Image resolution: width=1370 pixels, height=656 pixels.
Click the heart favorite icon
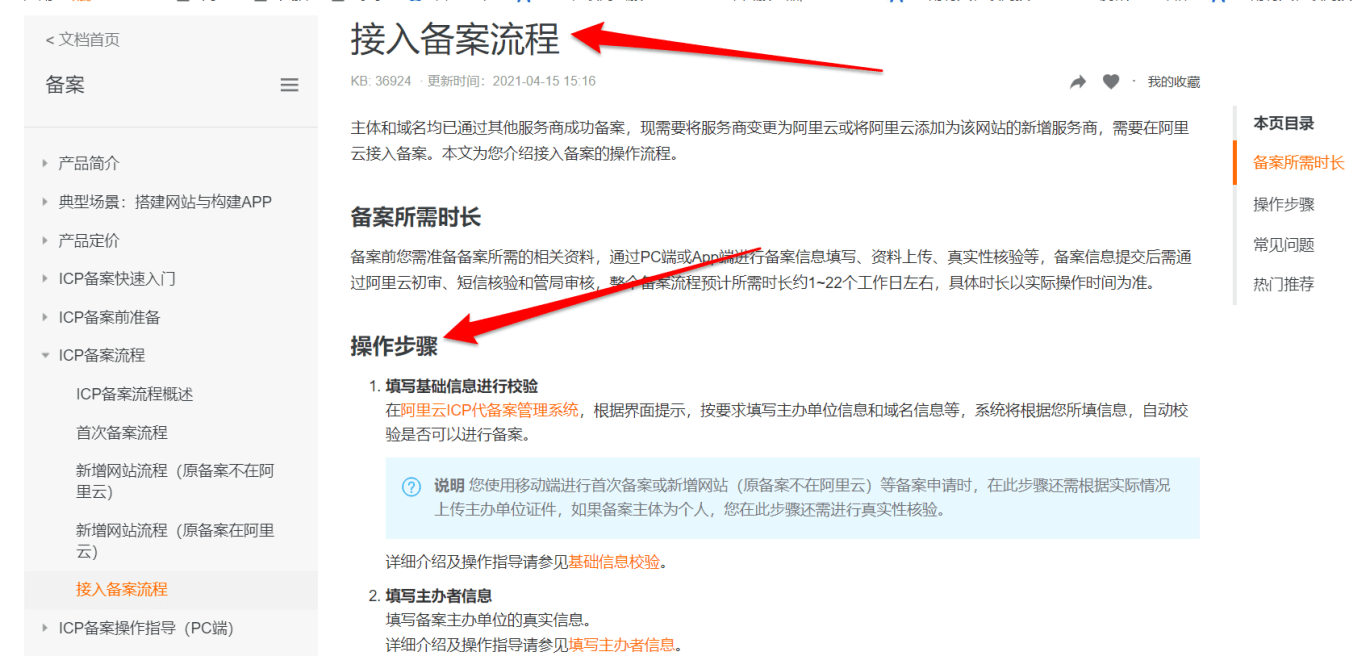(x=1111, y=82)
